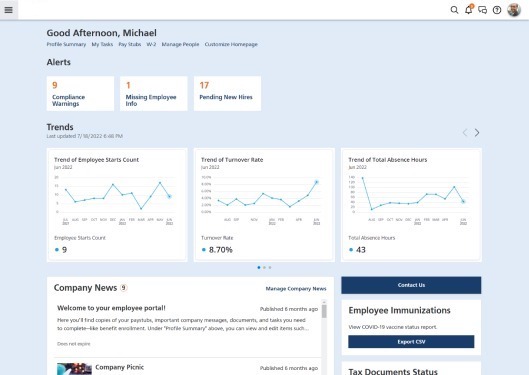Select the first trends carousel dot
Viewport: 529px width, 375px height.
click(259, 267)
